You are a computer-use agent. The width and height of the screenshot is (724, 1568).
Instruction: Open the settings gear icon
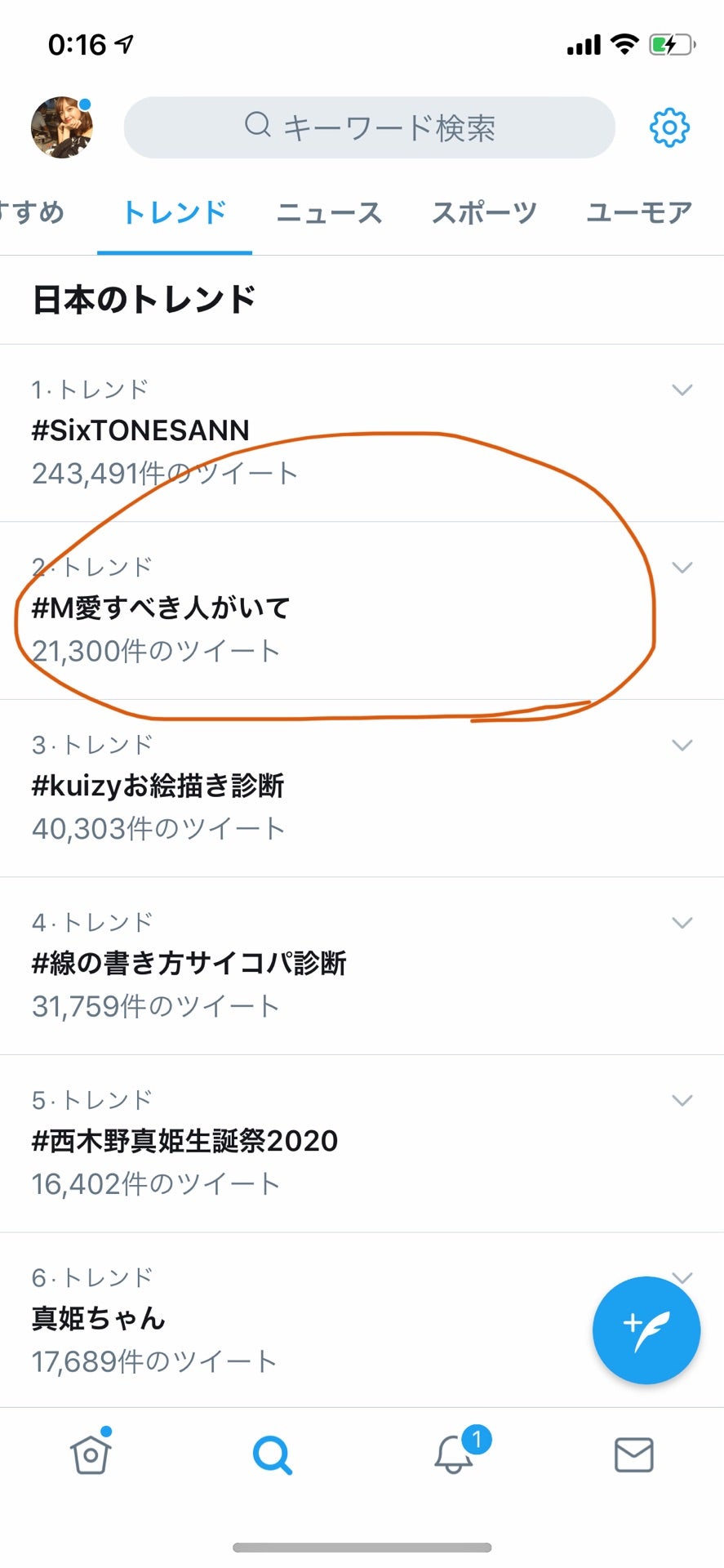click(669, 127)
